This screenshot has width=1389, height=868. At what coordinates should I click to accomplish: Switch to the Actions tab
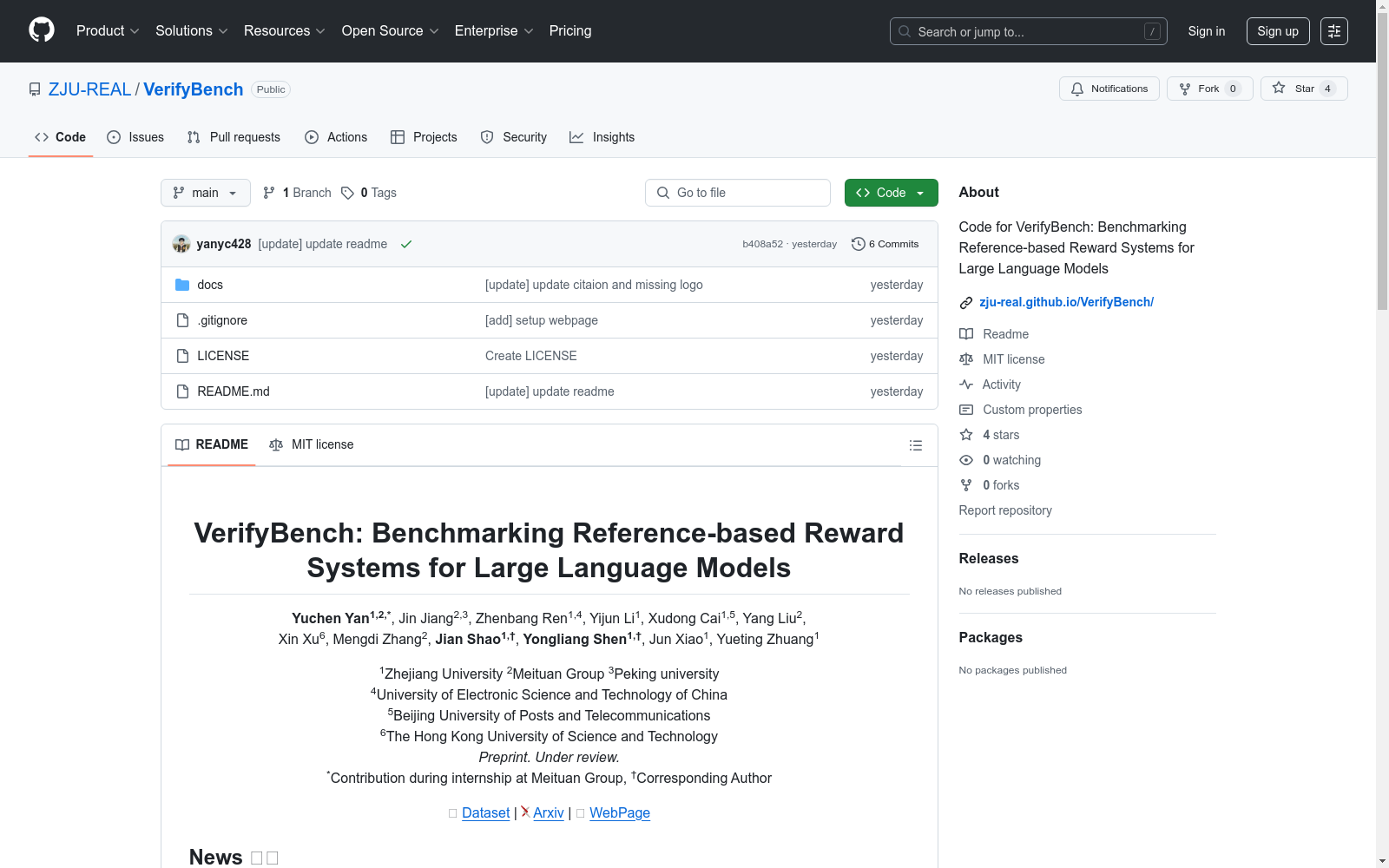336,137
